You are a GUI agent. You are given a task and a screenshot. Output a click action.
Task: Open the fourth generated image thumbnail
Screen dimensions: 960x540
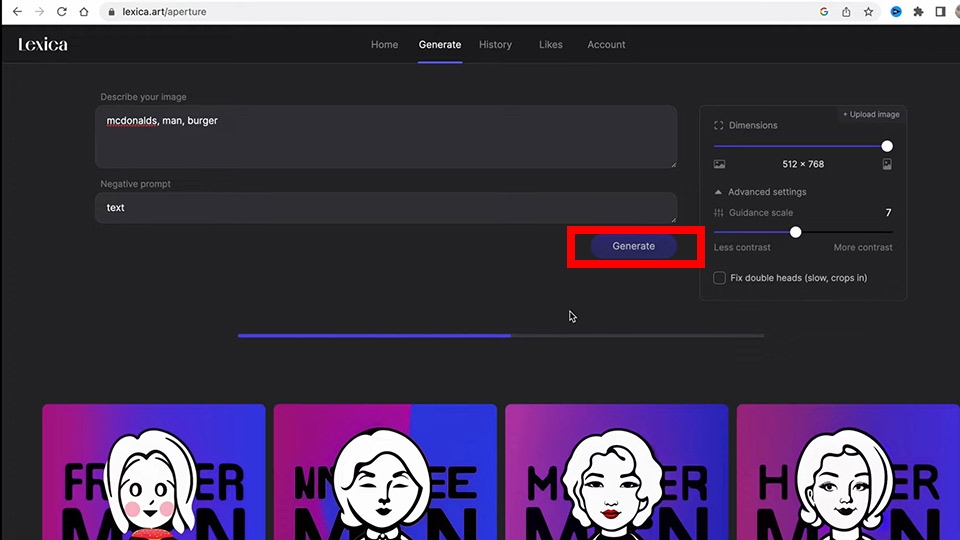[848, 472]
